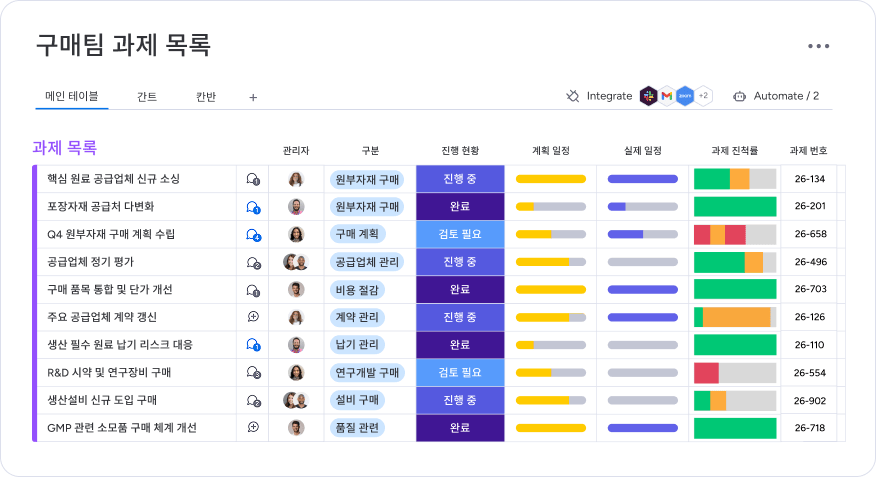Open conversation icon for 공급업체 정기 평가

point(253,263)
